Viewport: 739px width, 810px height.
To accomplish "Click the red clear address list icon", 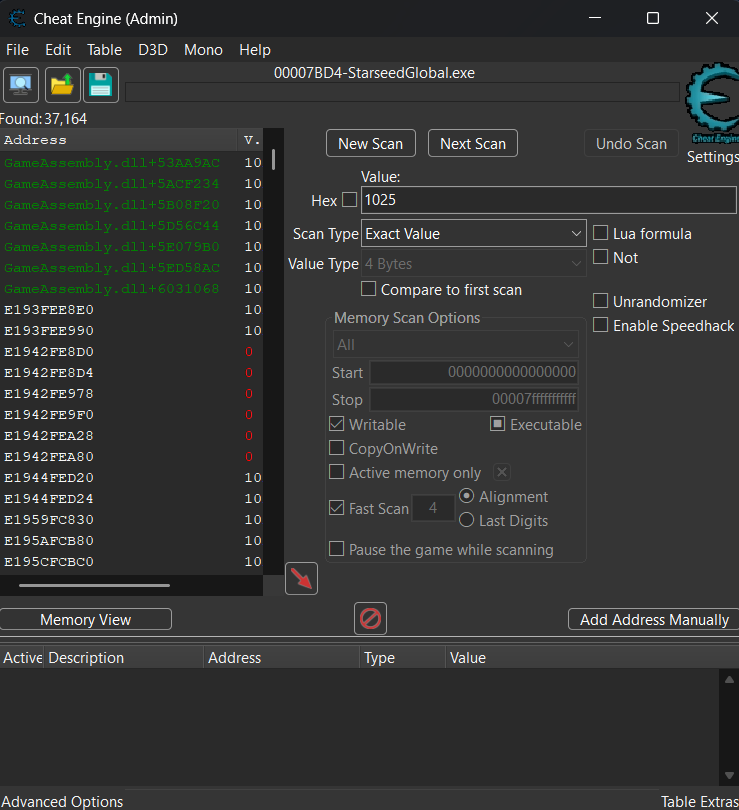I will [370, 619].
